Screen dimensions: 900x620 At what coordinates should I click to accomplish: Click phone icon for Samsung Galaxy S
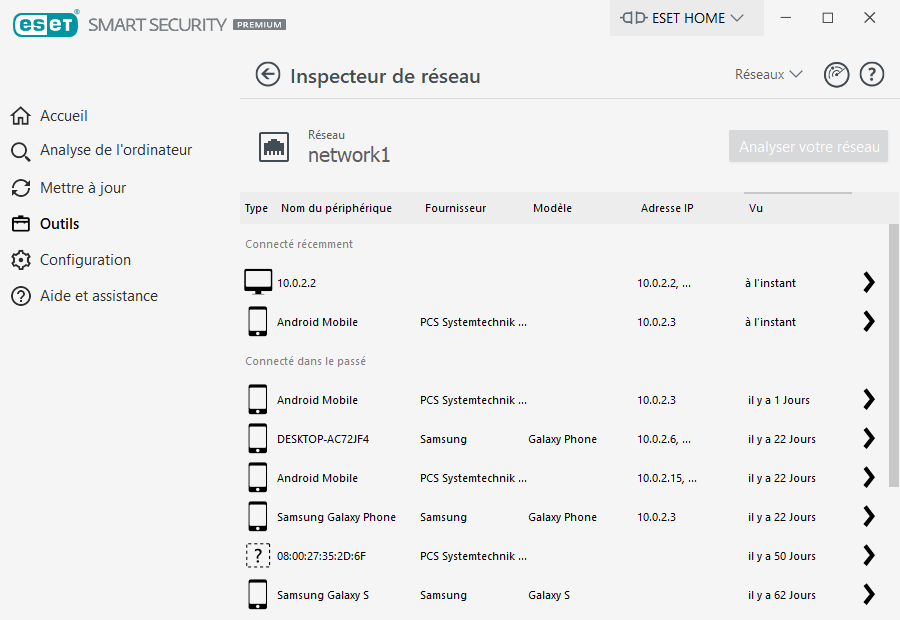pos(258,595)
